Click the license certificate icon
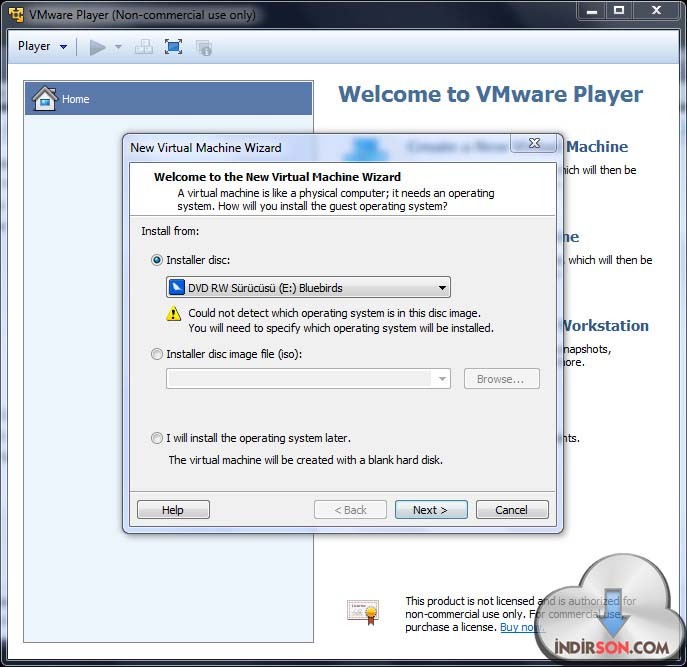 pos(363,612)
